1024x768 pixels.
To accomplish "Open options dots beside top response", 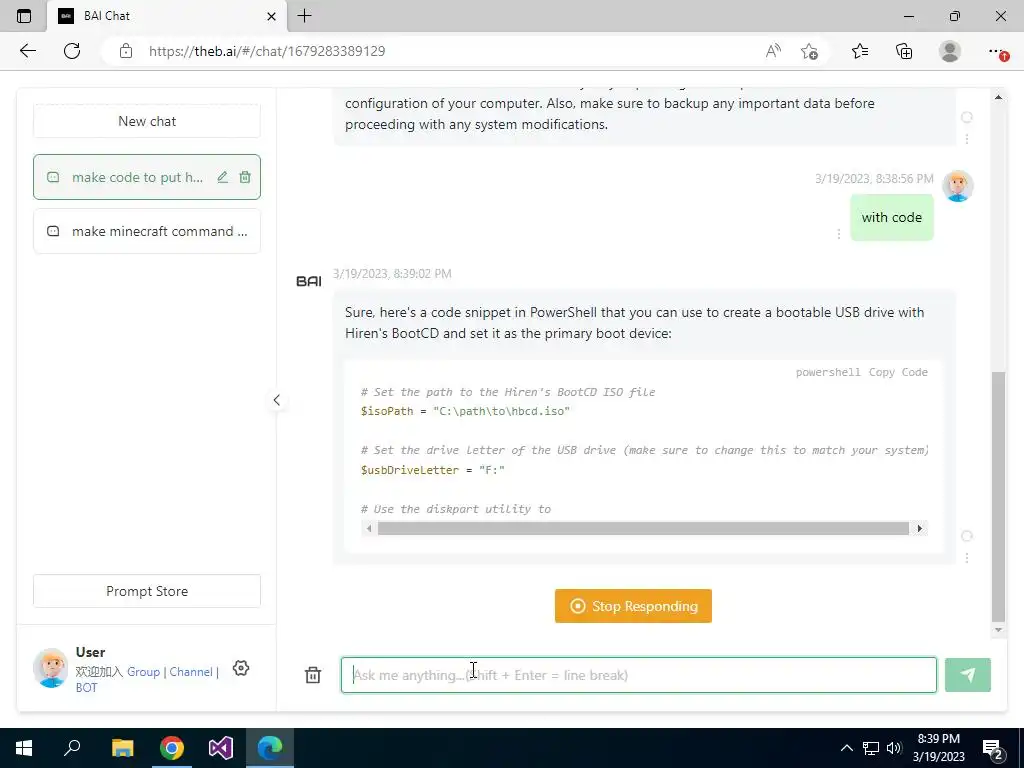I will pyautogui.click(x=967, y=139).
